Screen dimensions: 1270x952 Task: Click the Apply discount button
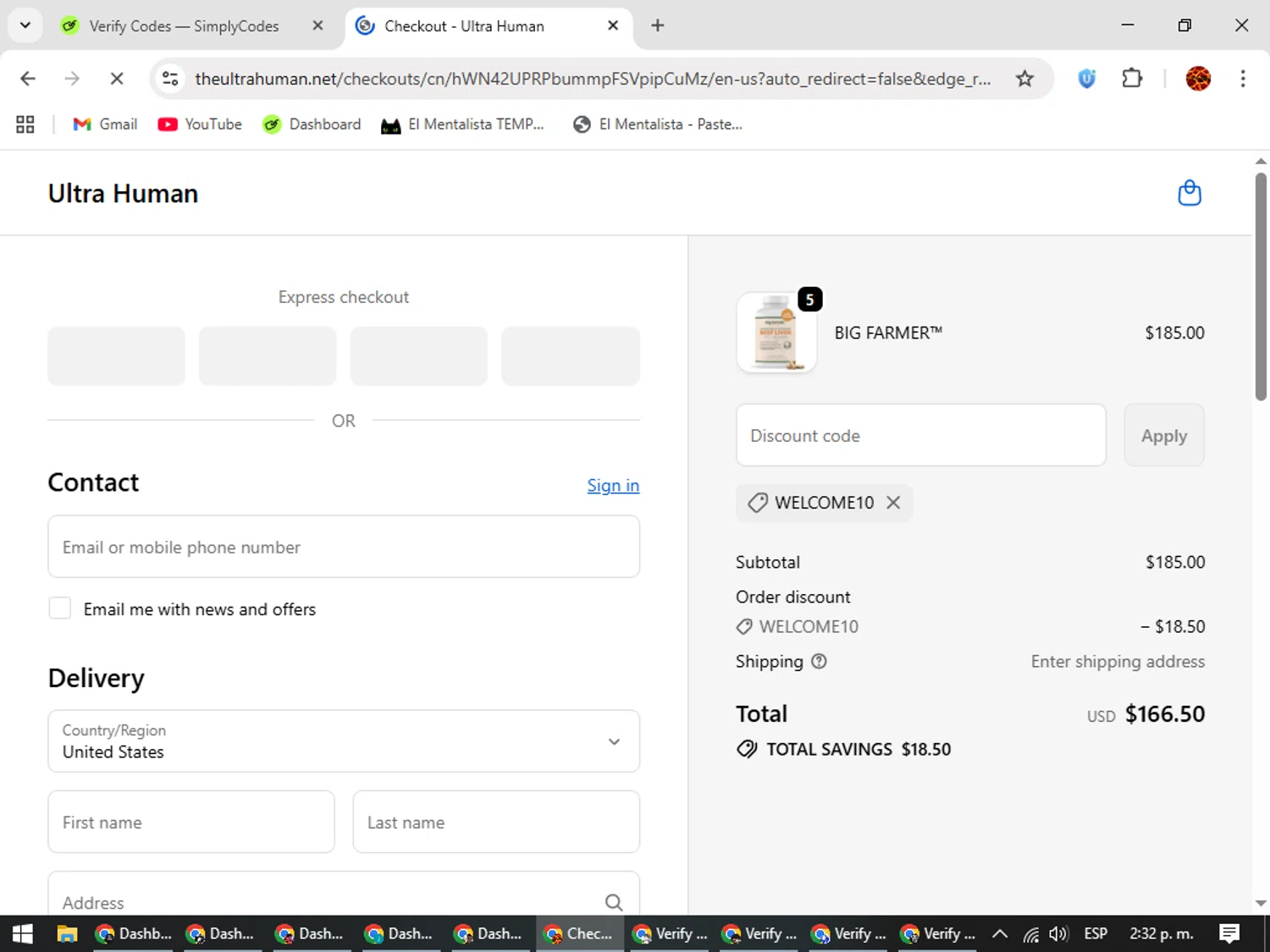click(x=1164, y=435)
